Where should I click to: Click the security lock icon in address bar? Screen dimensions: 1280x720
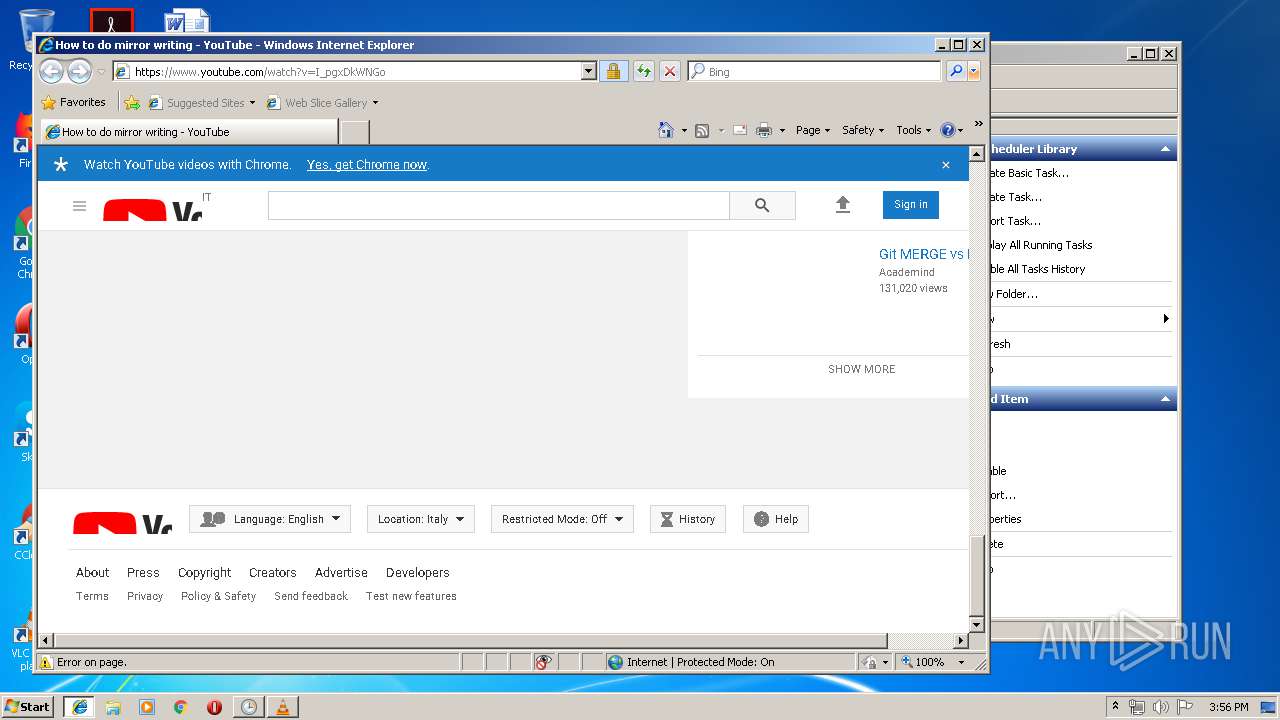[x=613, y=71]
